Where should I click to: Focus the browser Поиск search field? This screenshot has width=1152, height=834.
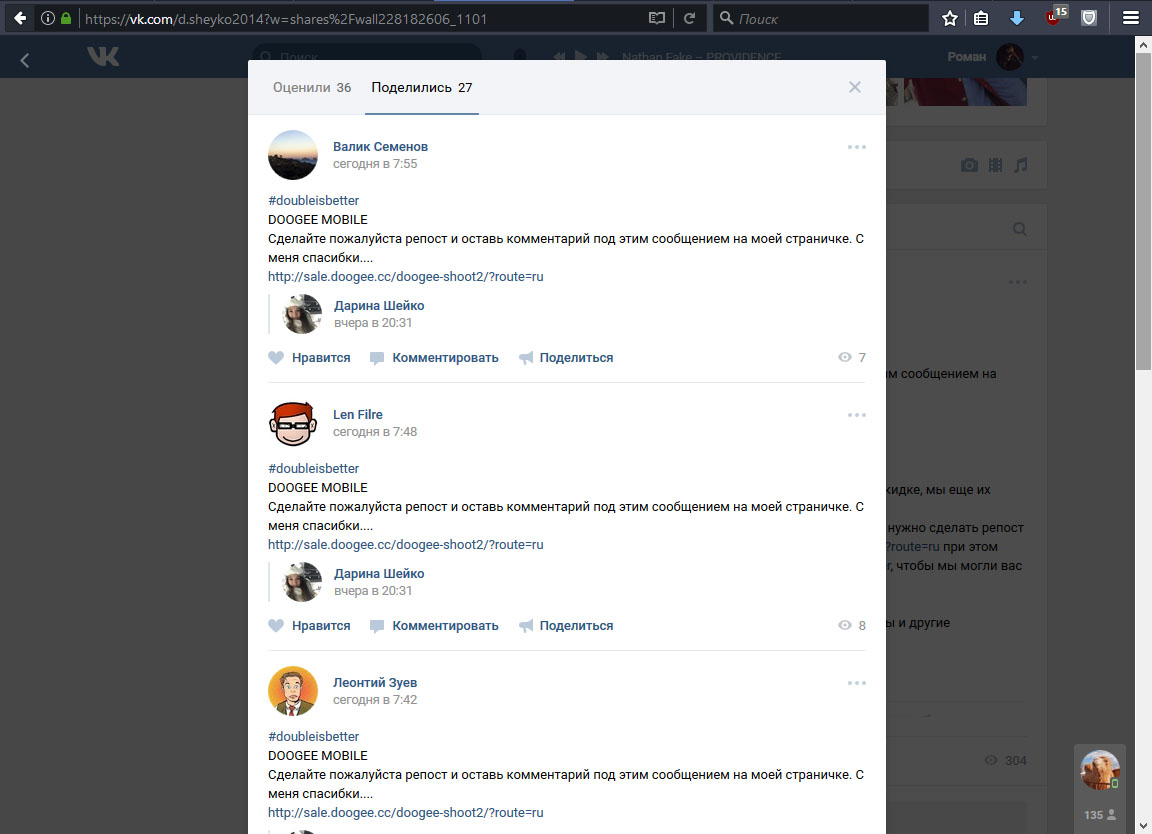821,18
